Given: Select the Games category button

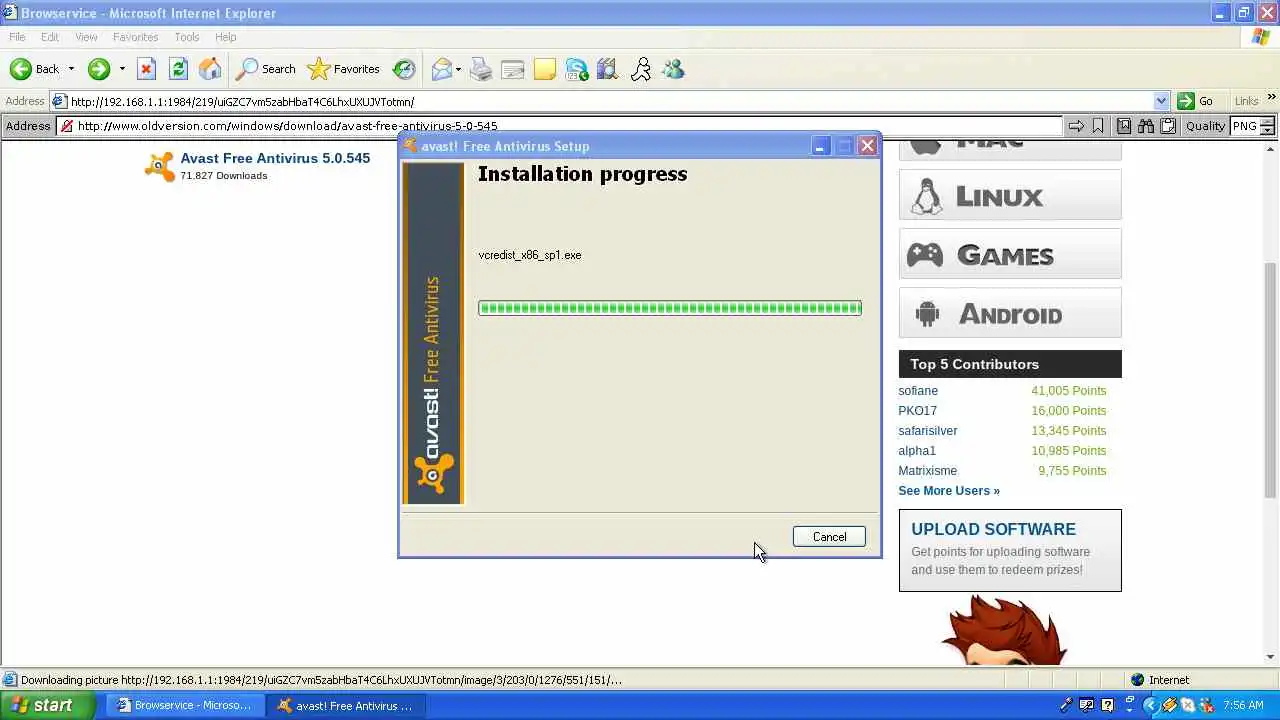Looking at the screenshot, I should [x=1010, y=254].
